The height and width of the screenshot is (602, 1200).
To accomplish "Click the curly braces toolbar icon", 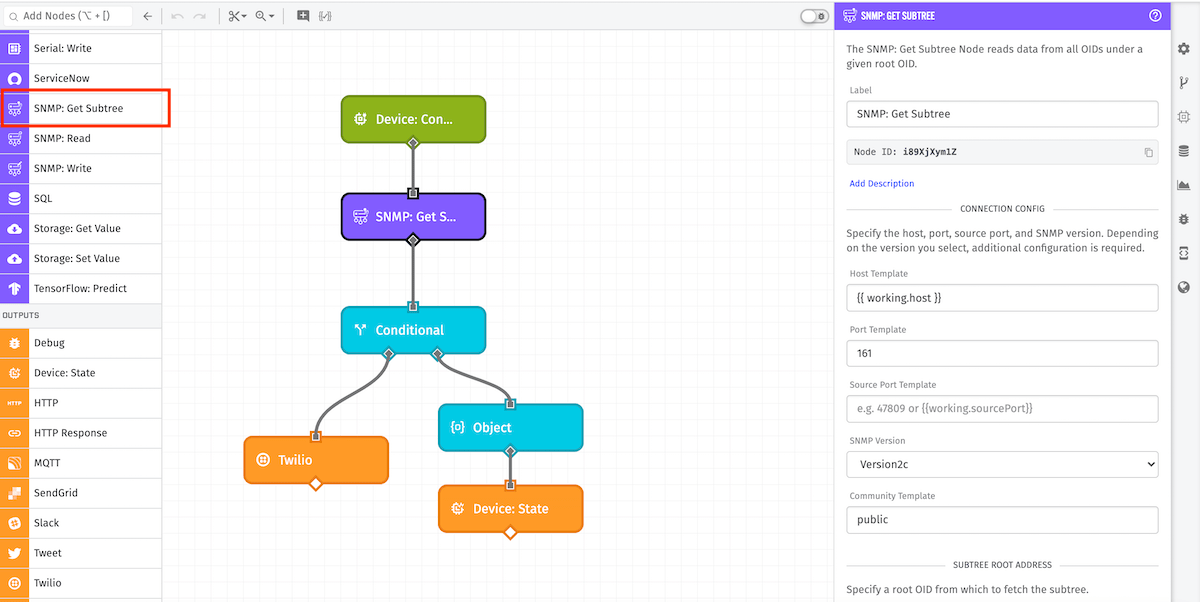I will coord(325,16).
